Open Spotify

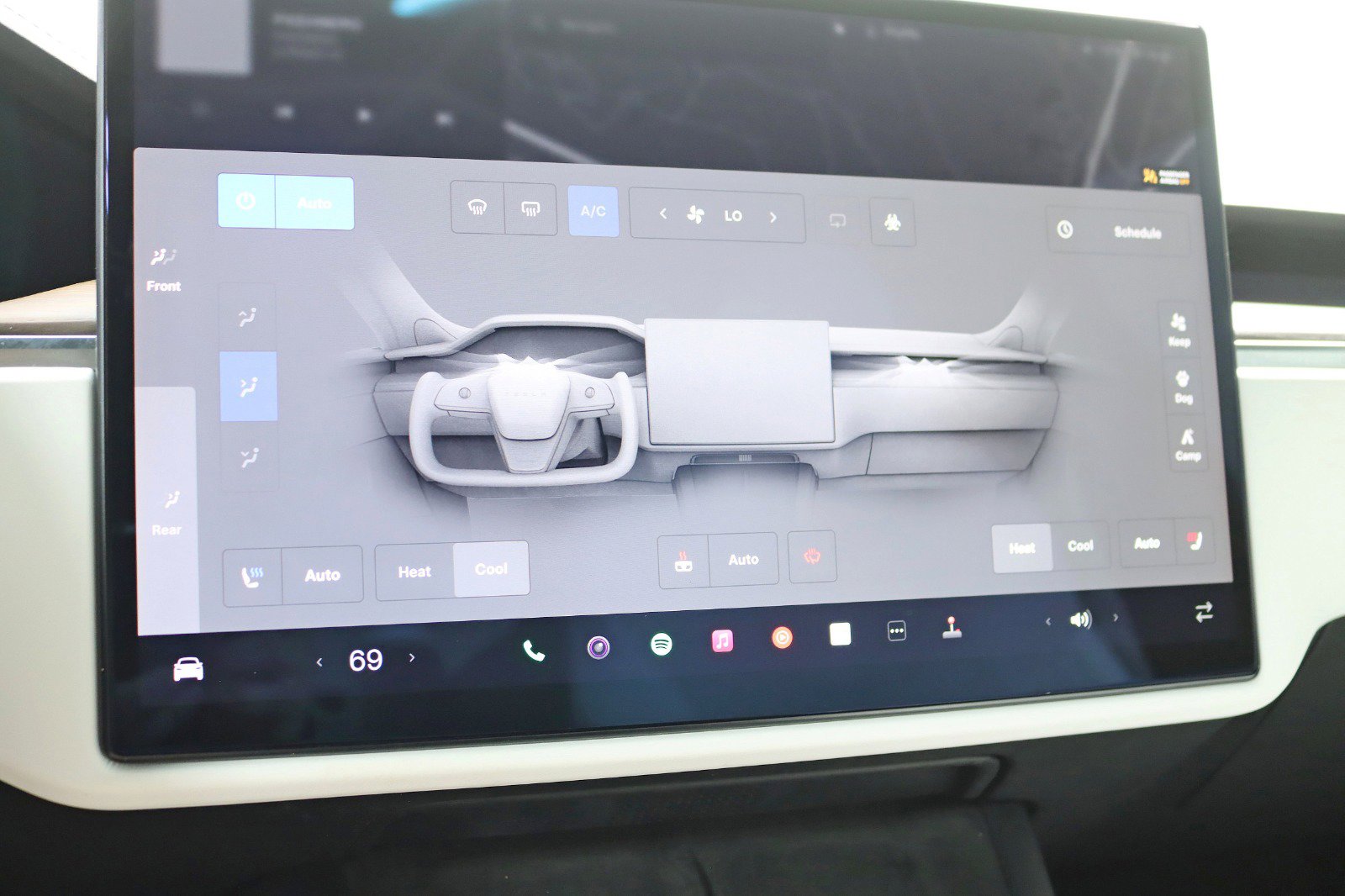662,645
